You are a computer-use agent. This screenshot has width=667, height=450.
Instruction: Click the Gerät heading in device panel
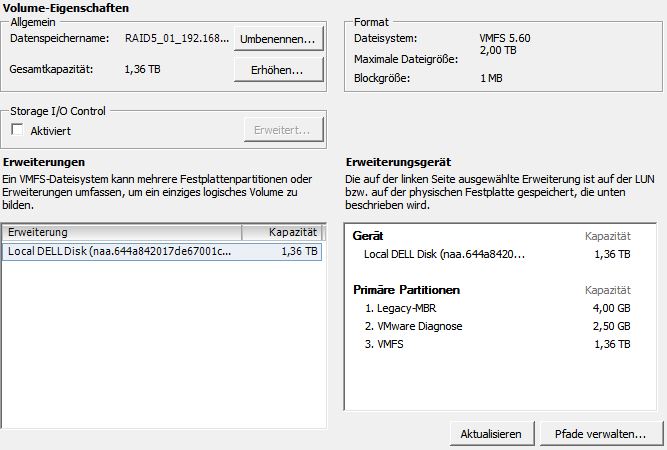pyautogui.click(x=370, y=236)
